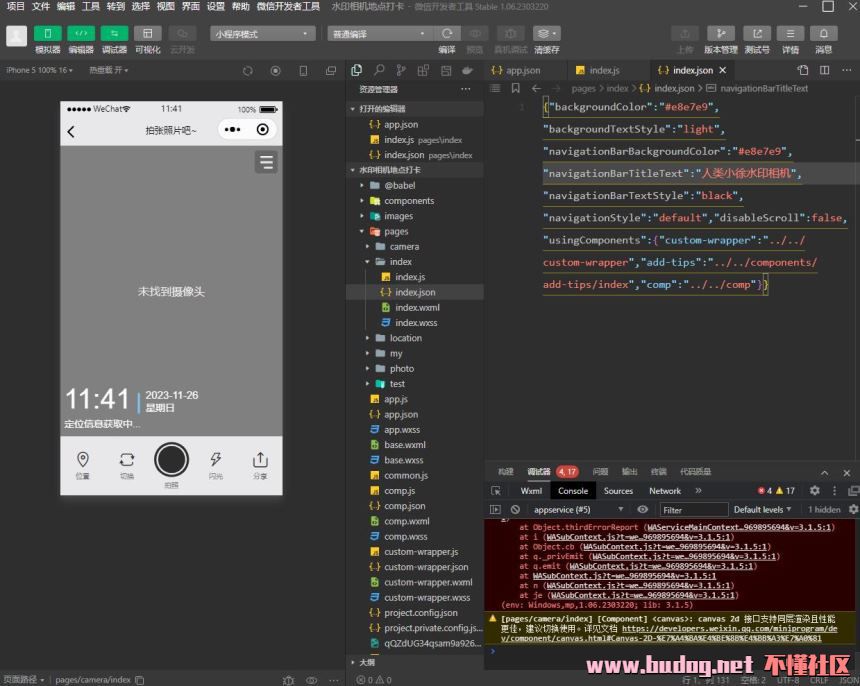Click the clear console icon

pos(515,510)
